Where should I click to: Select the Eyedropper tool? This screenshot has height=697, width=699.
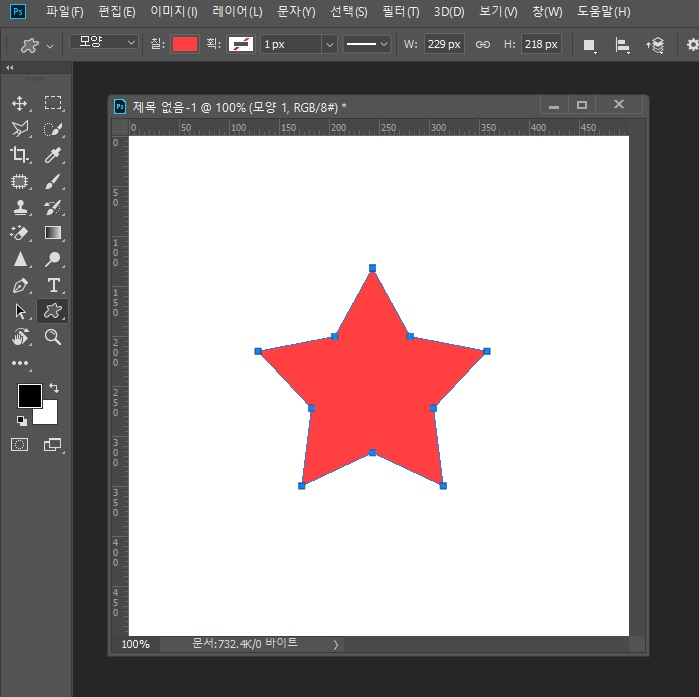(x=53, y=155)
